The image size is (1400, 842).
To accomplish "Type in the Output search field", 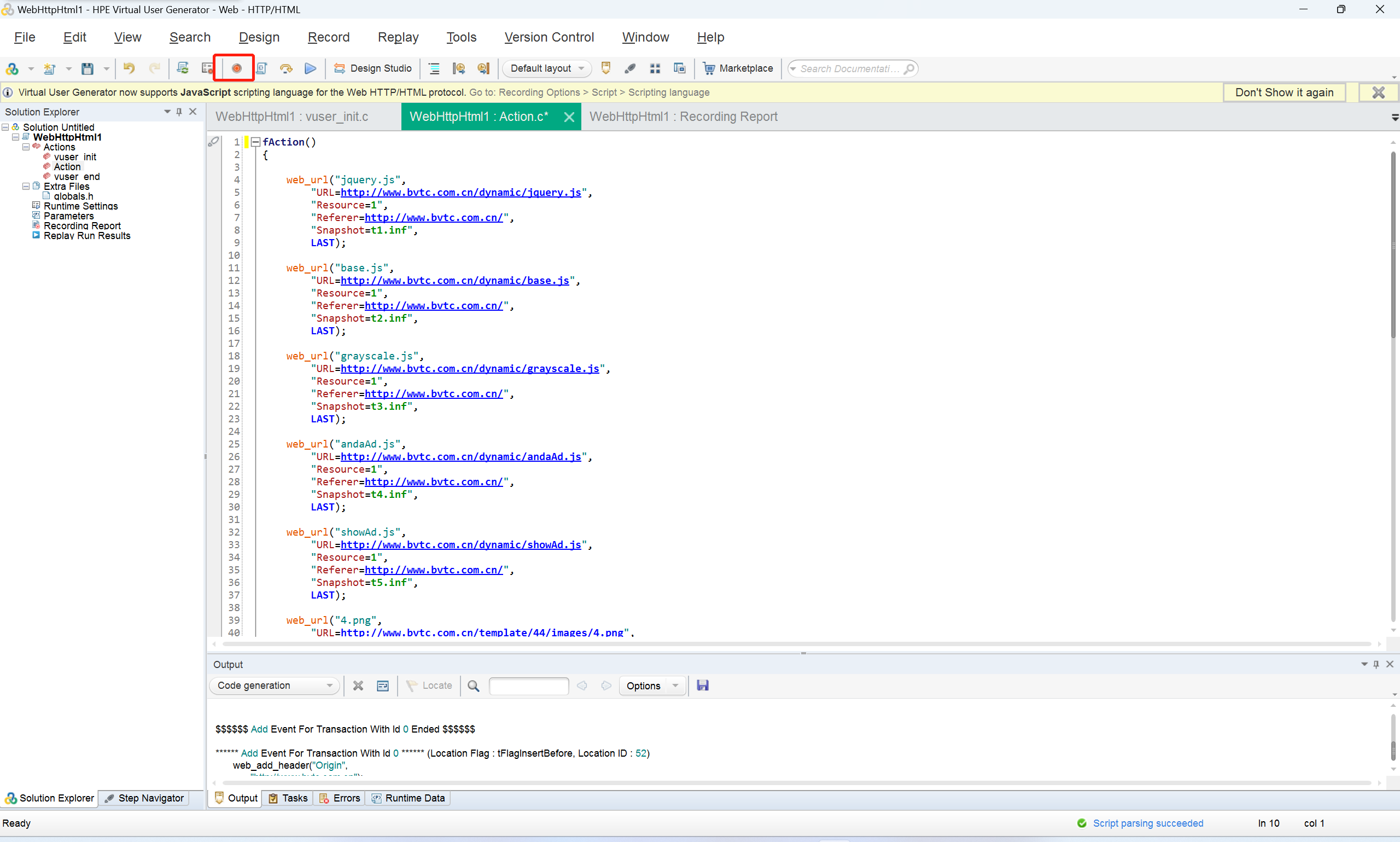I will [x=528, y=686].
